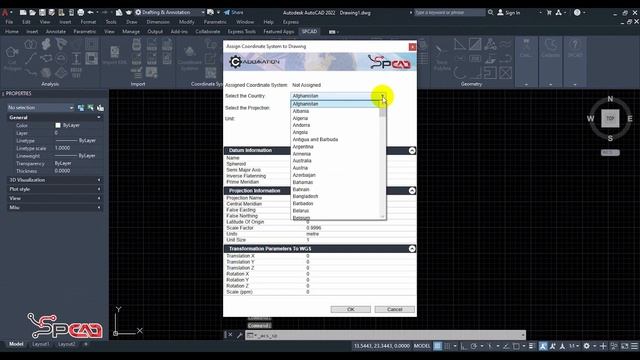Select Argentina in the country list

point(303,147)
